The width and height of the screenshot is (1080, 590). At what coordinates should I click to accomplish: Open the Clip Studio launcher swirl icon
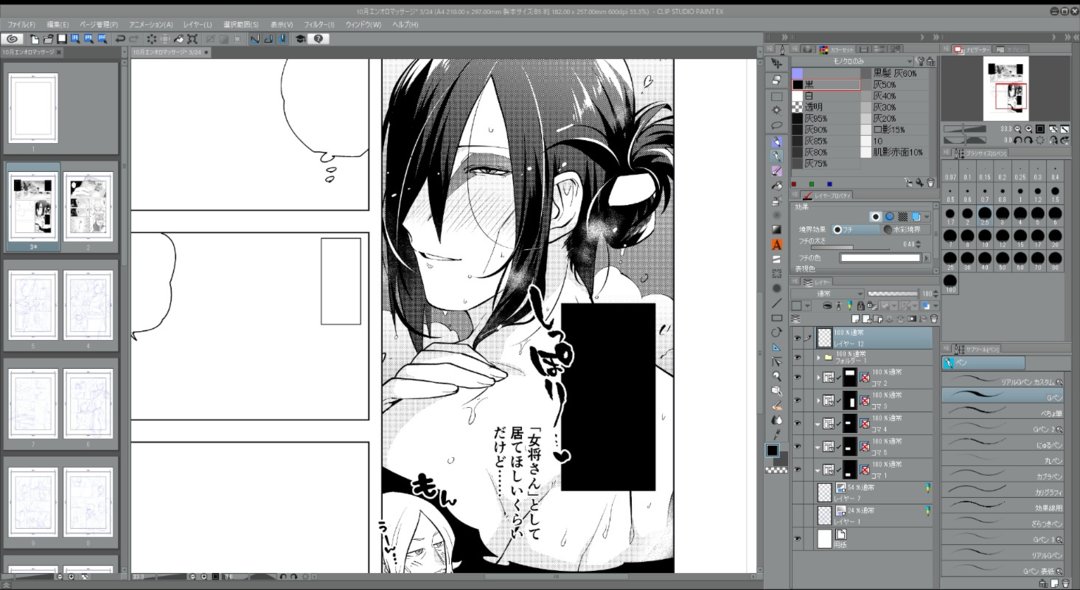tap(12, 39)
